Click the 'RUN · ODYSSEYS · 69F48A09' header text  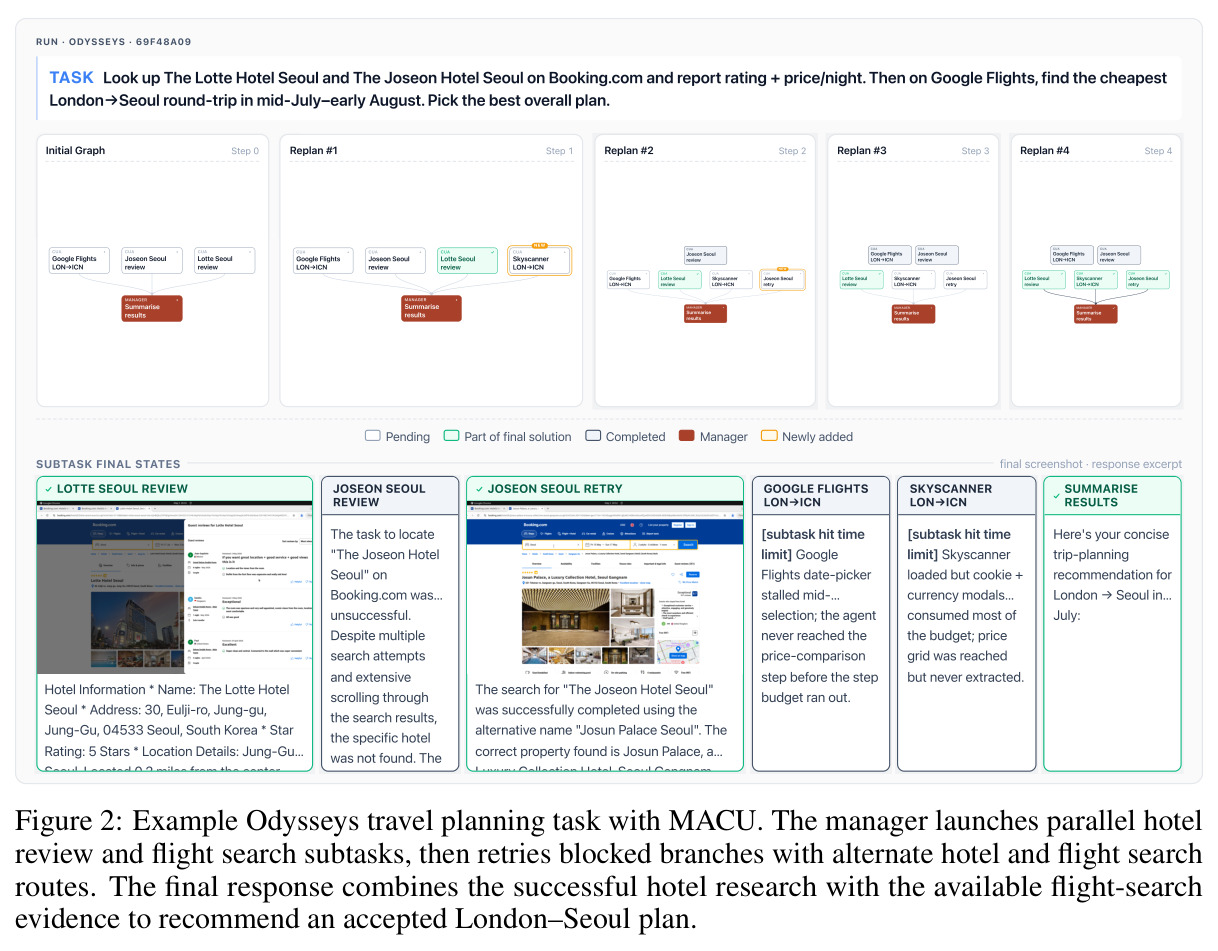(x=113, y=42)
